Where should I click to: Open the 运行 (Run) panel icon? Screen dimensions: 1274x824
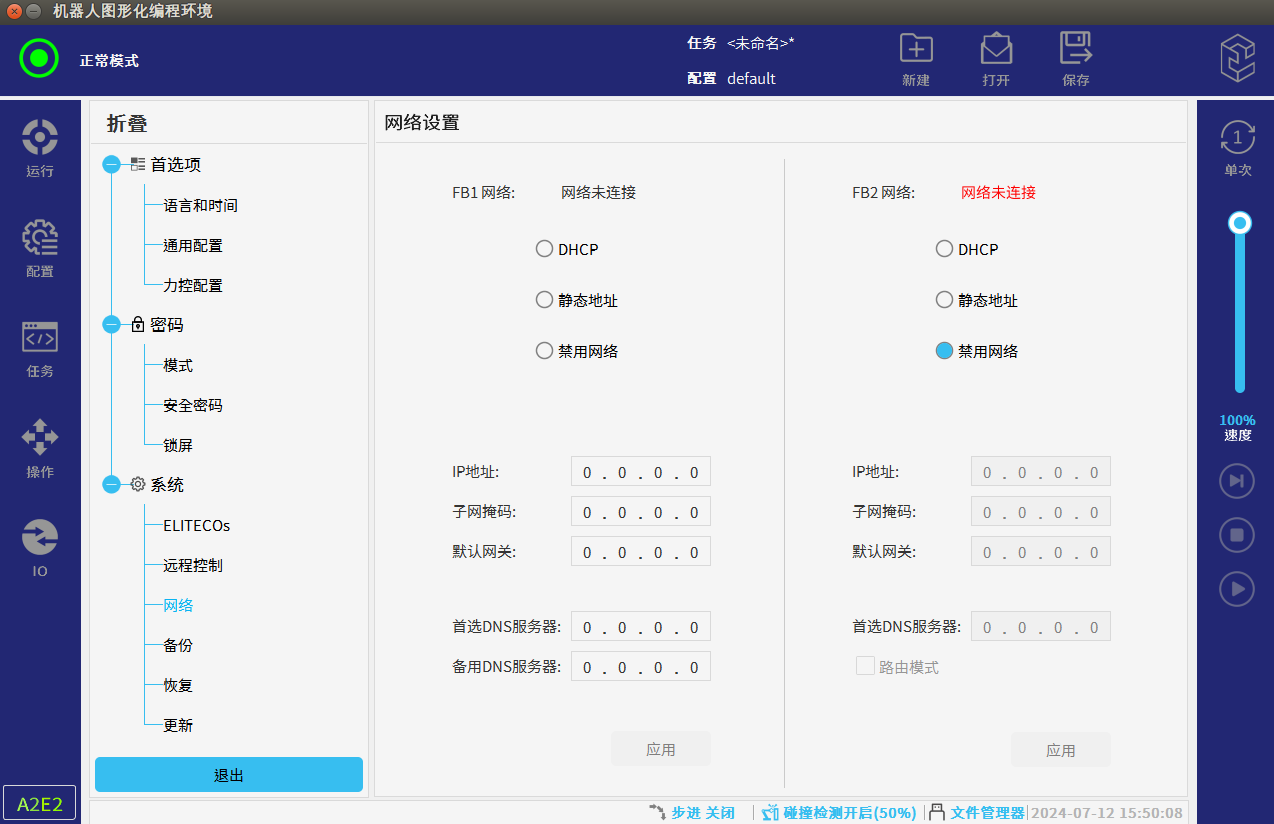click(x=40, y=138)
